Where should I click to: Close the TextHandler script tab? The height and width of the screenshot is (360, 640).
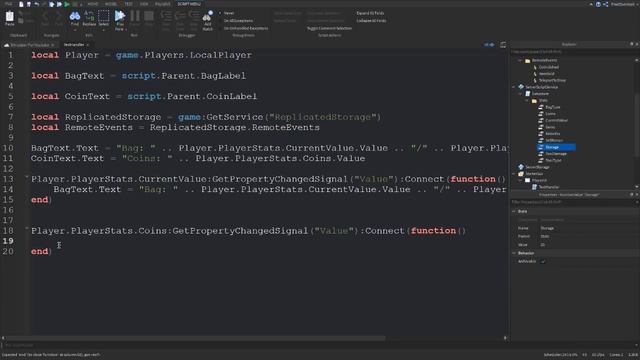pyautogui.click(x=88, y=44)
